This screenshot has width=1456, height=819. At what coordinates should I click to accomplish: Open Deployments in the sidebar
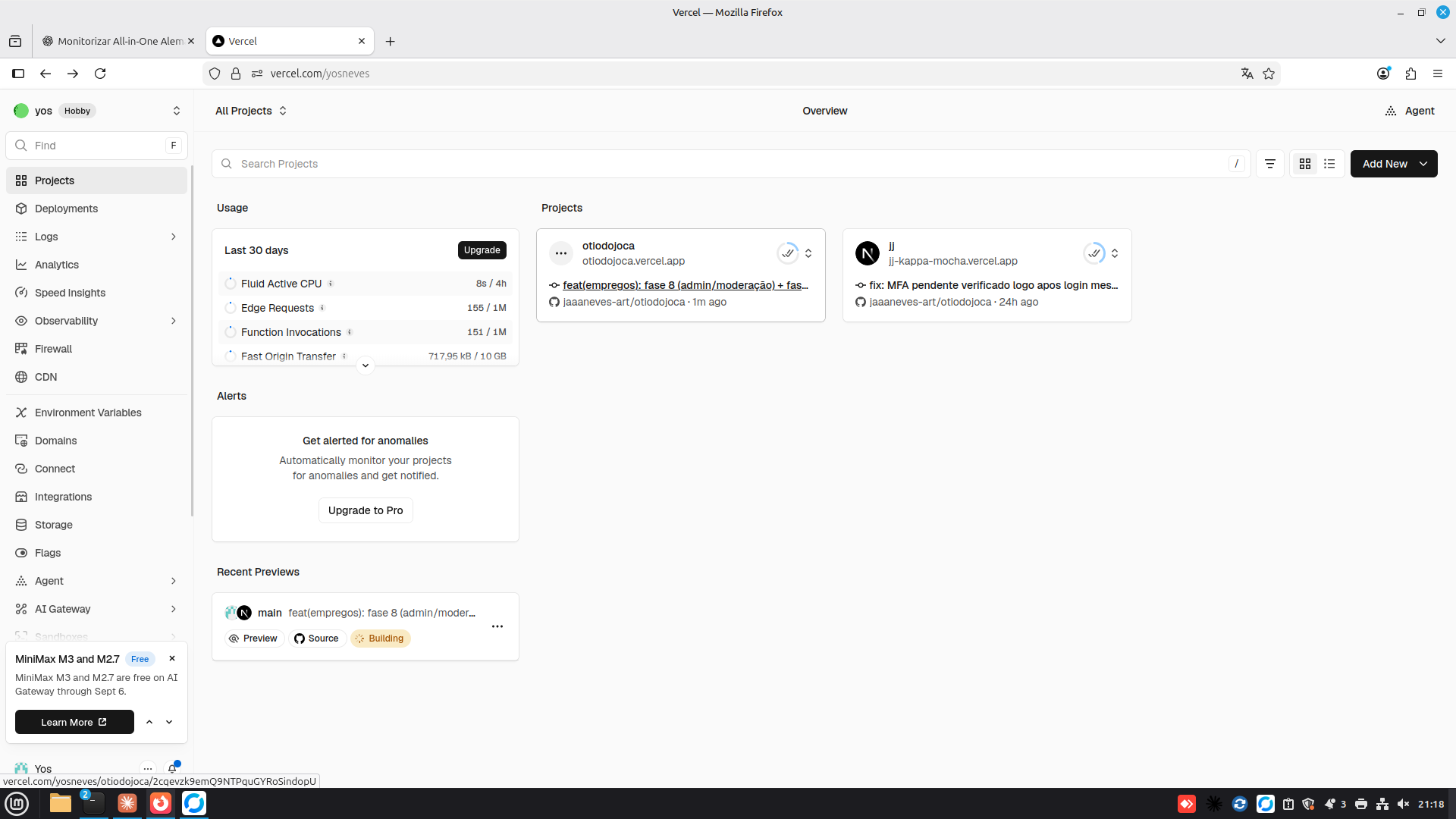click(x=97, y=209)
